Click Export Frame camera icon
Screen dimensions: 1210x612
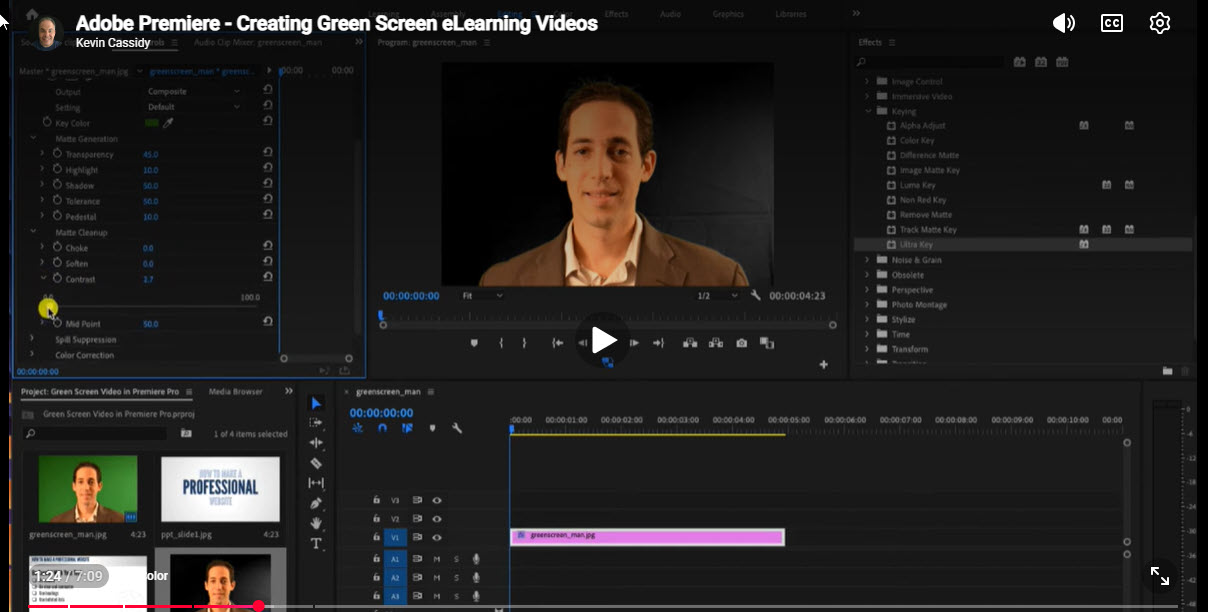pyautogui.click(x=741, y=343)
